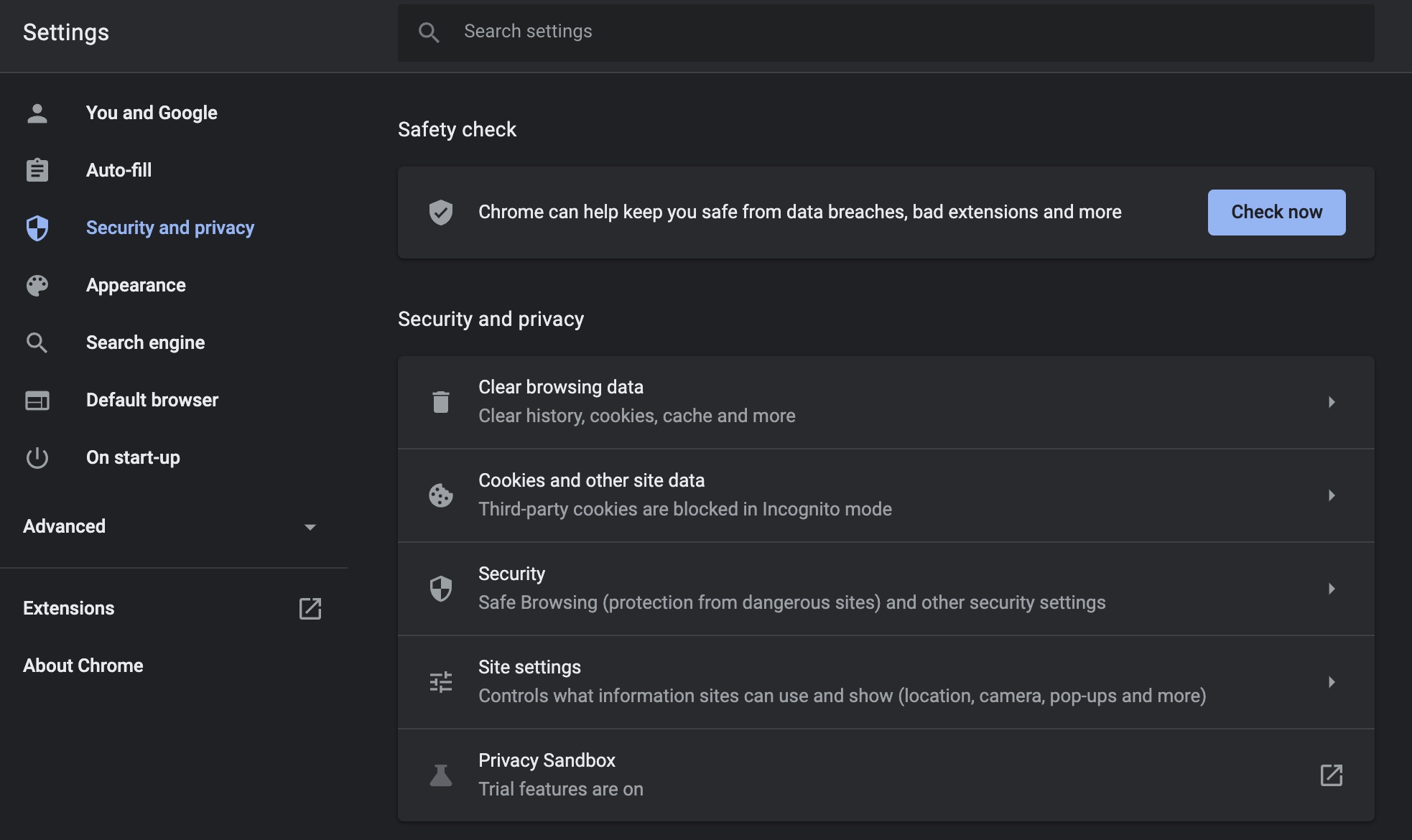Expand the Advanced menu label
Image resolution: width=1412 pixels, height=840 pixels.
(64, 526)
